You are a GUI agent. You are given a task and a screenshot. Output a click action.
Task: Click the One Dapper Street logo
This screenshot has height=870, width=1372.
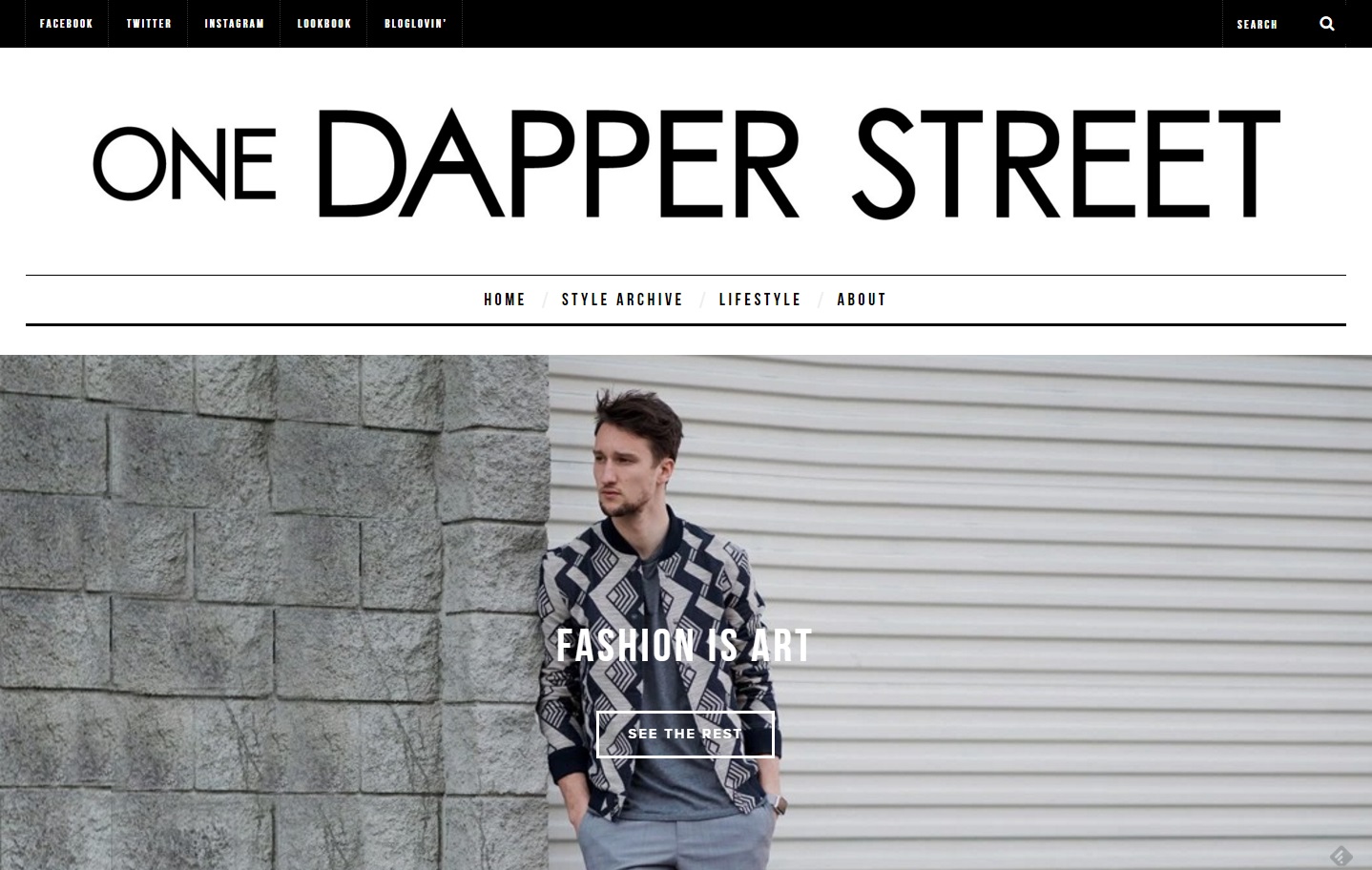point(686,163)
